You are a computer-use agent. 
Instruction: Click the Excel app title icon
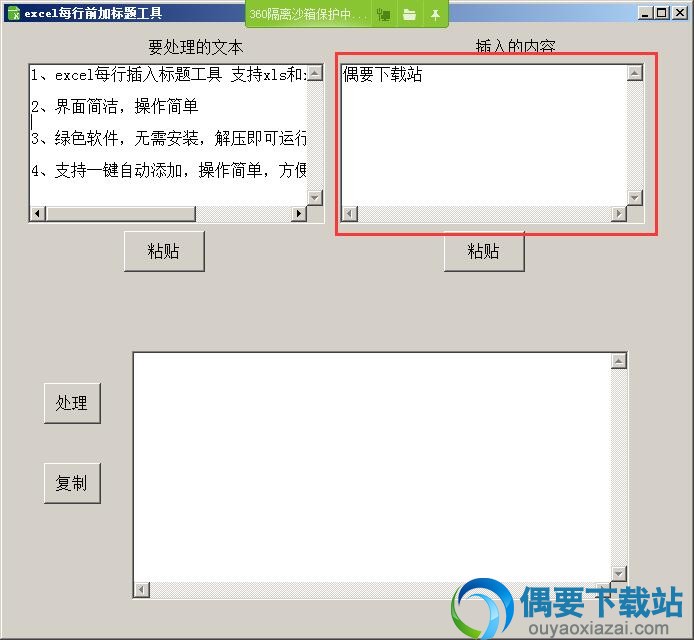pos(14,13)
